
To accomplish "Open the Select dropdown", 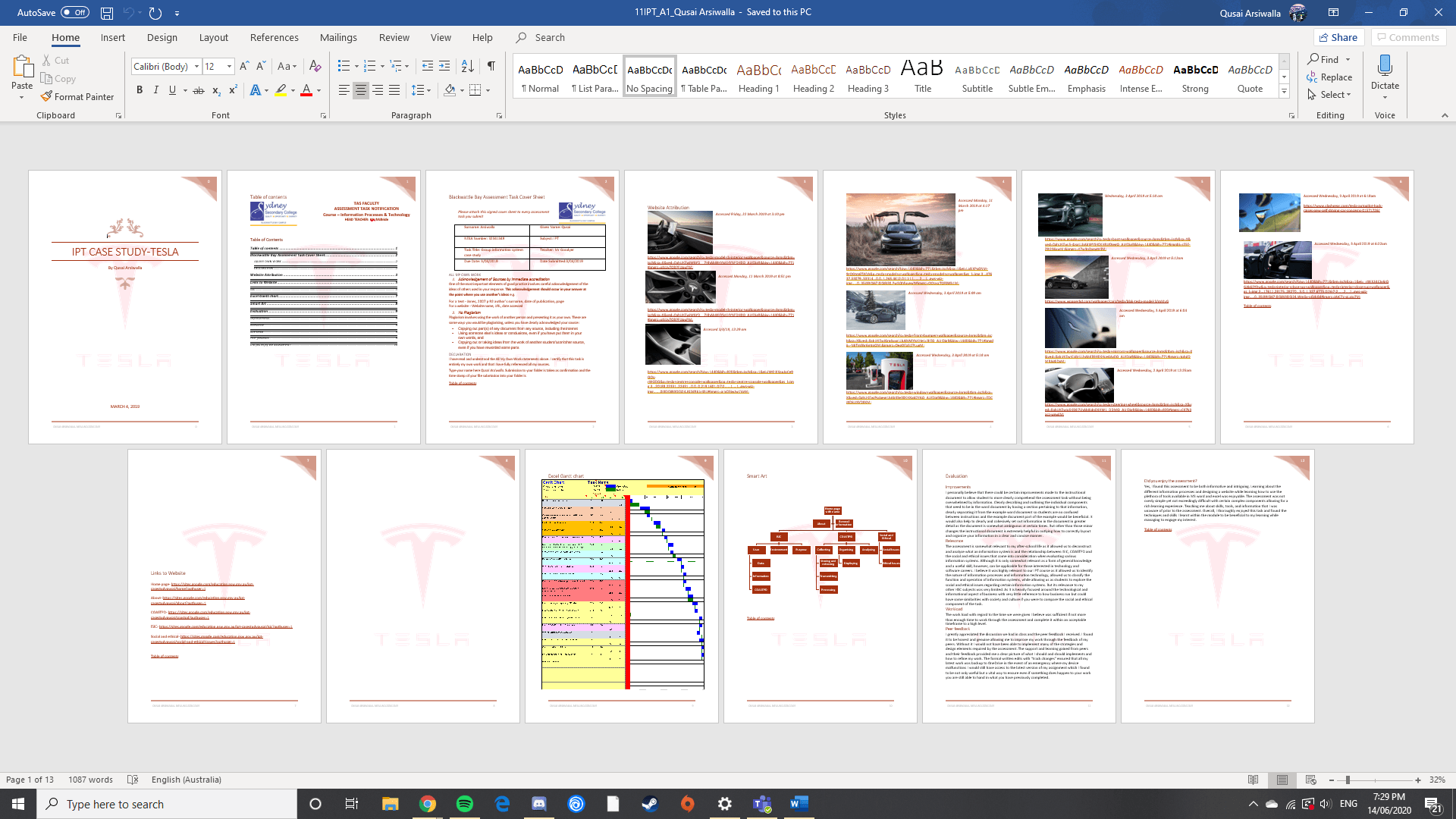I will point(1329,94).
